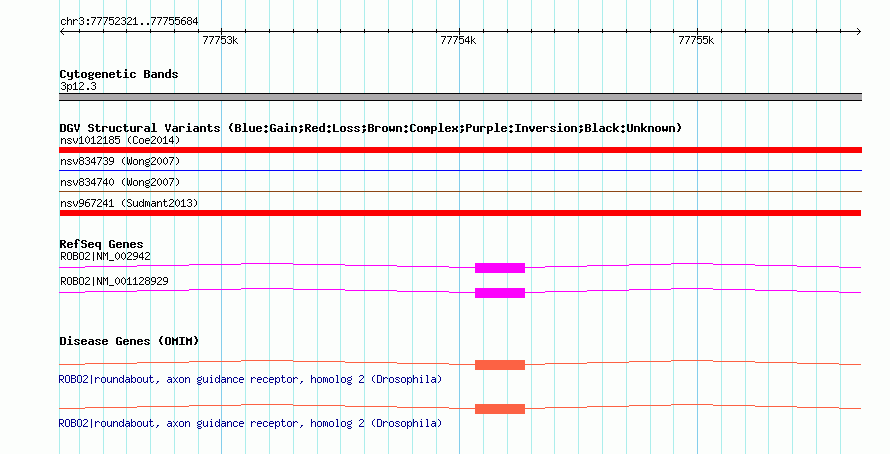This screenshot has height=454, width=890.
Task: Click the lower orange OMIM exon box
Action: 500,409
